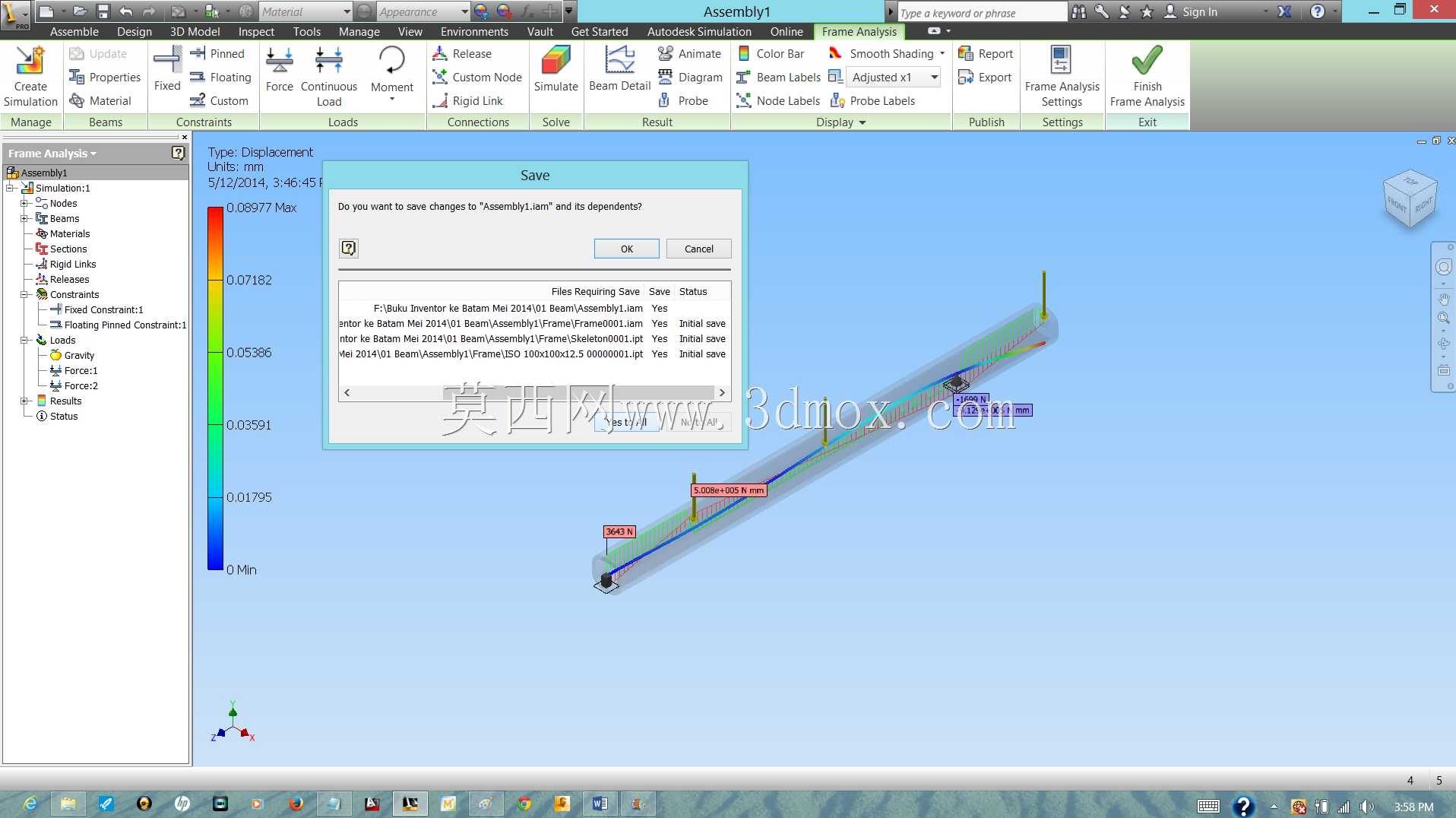The width and height of the screenshot is (1456, 818).
Task: Switch to the 3D Model tab
Action: coord(195,32)
